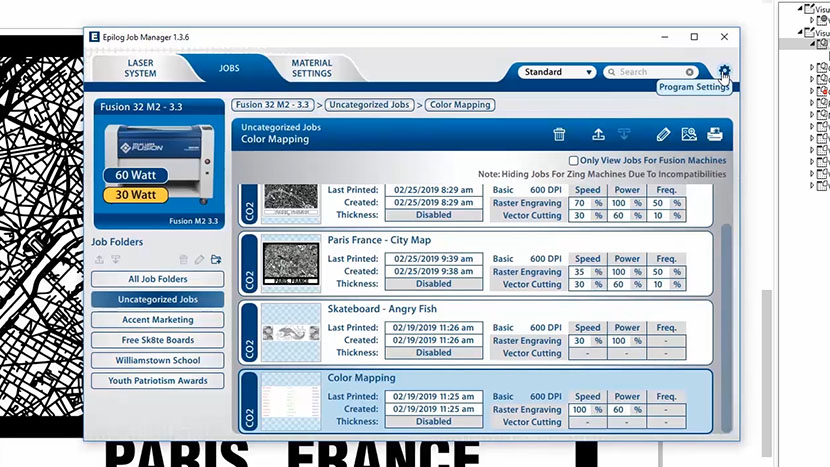
Task: Open Program Settings gear icon
Action: point(724,72)
